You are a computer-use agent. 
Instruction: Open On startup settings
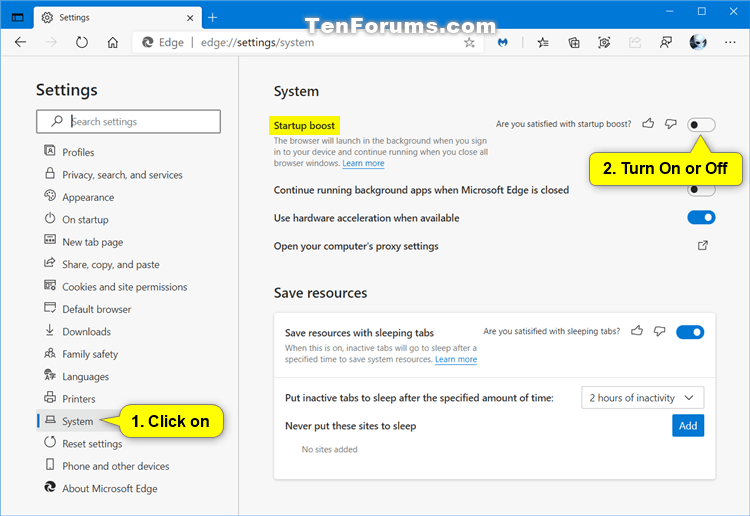tap(85, 220)
